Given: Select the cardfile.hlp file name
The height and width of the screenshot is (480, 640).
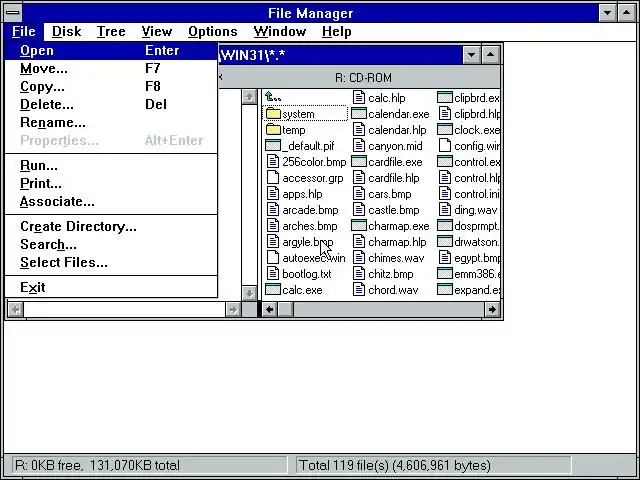Looking at the screenshot, I should 394,178.
